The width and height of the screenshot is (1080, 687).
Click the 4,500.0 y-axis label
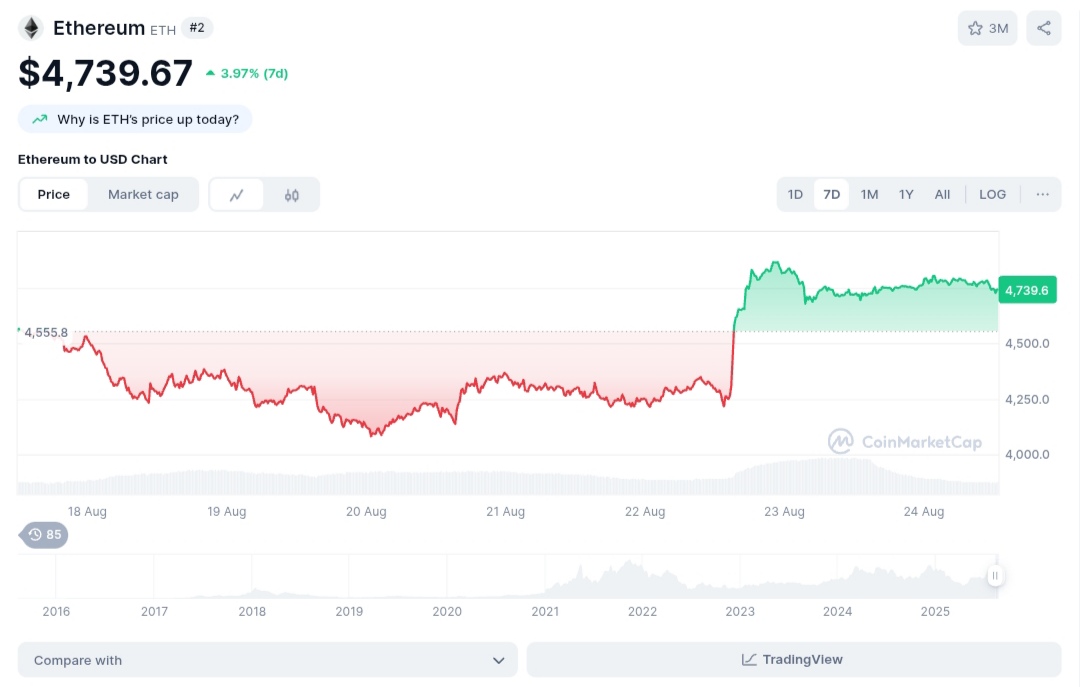coord(1027,343)
